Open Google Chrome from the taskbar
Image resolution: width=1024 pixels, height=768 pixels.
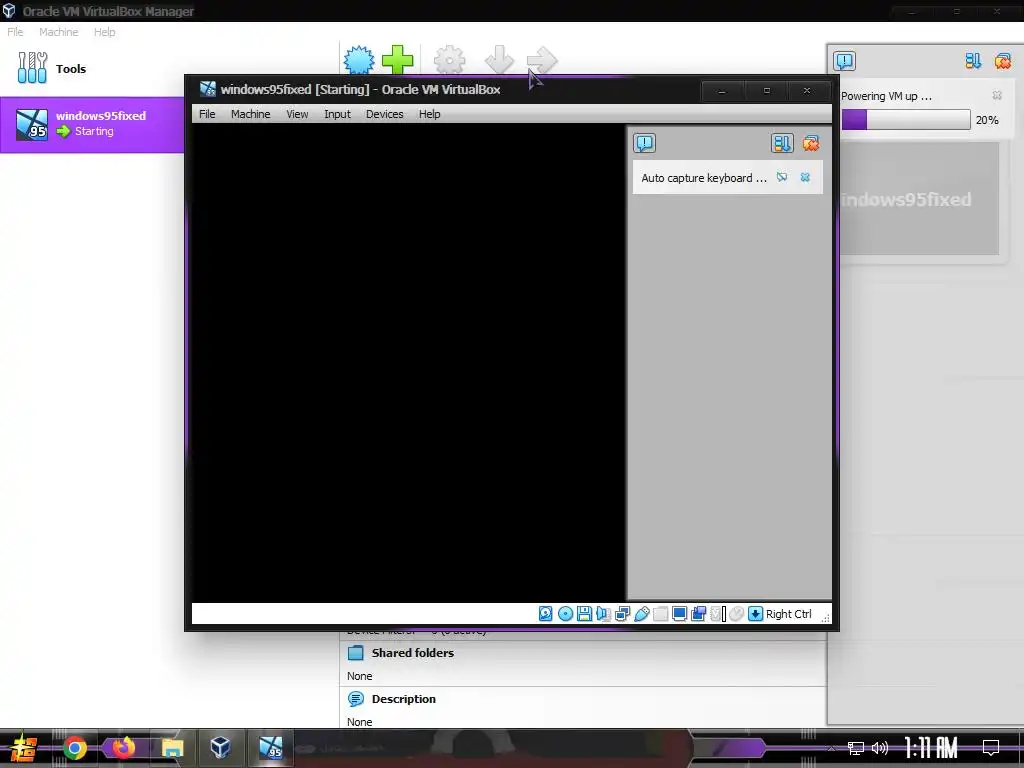pos(75,748)
